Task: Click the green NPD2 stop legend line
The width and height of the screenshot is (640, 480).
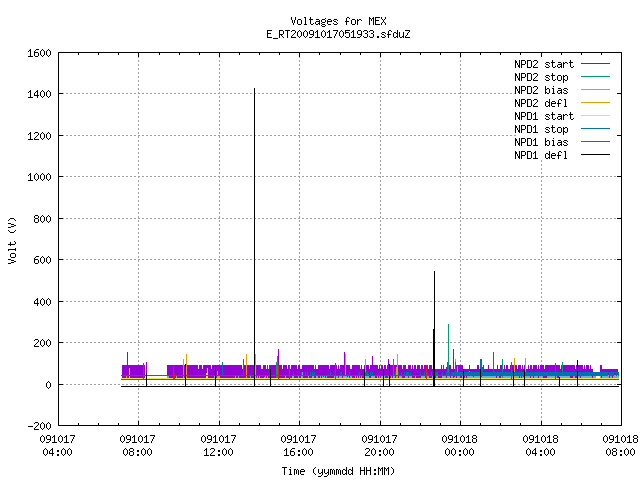Action: tap(595, 77)
